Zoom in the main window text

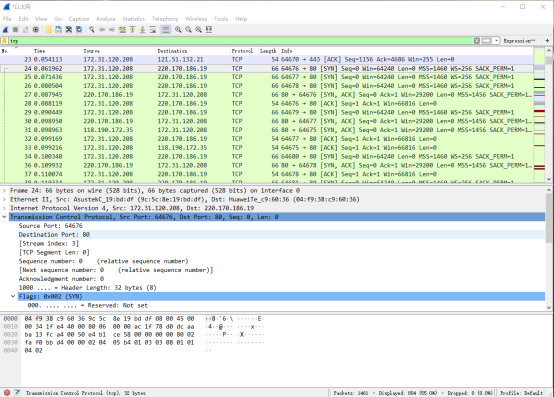point(178,30)
